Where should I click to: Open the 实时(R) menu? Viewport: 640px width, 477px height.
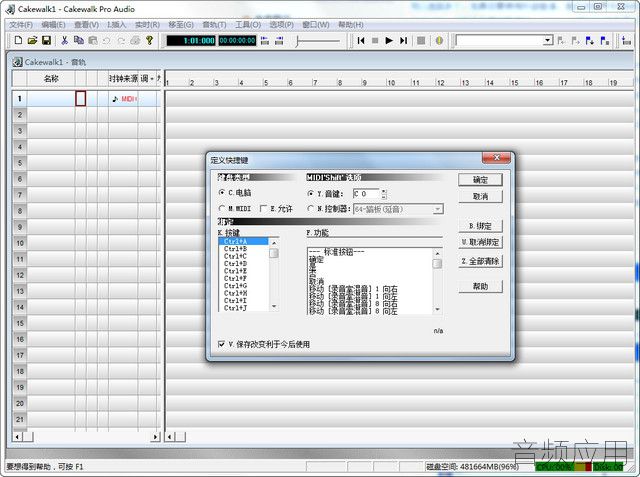pyautogui.click(x=147, y=25)
